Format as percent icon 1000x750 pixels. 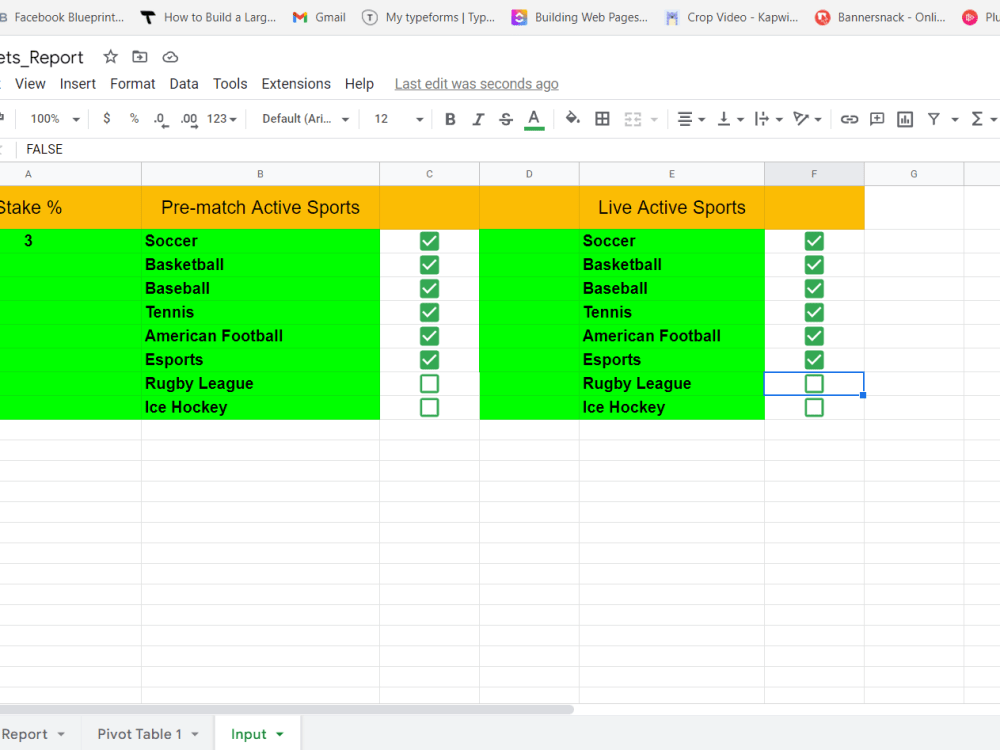coord(134,119)
